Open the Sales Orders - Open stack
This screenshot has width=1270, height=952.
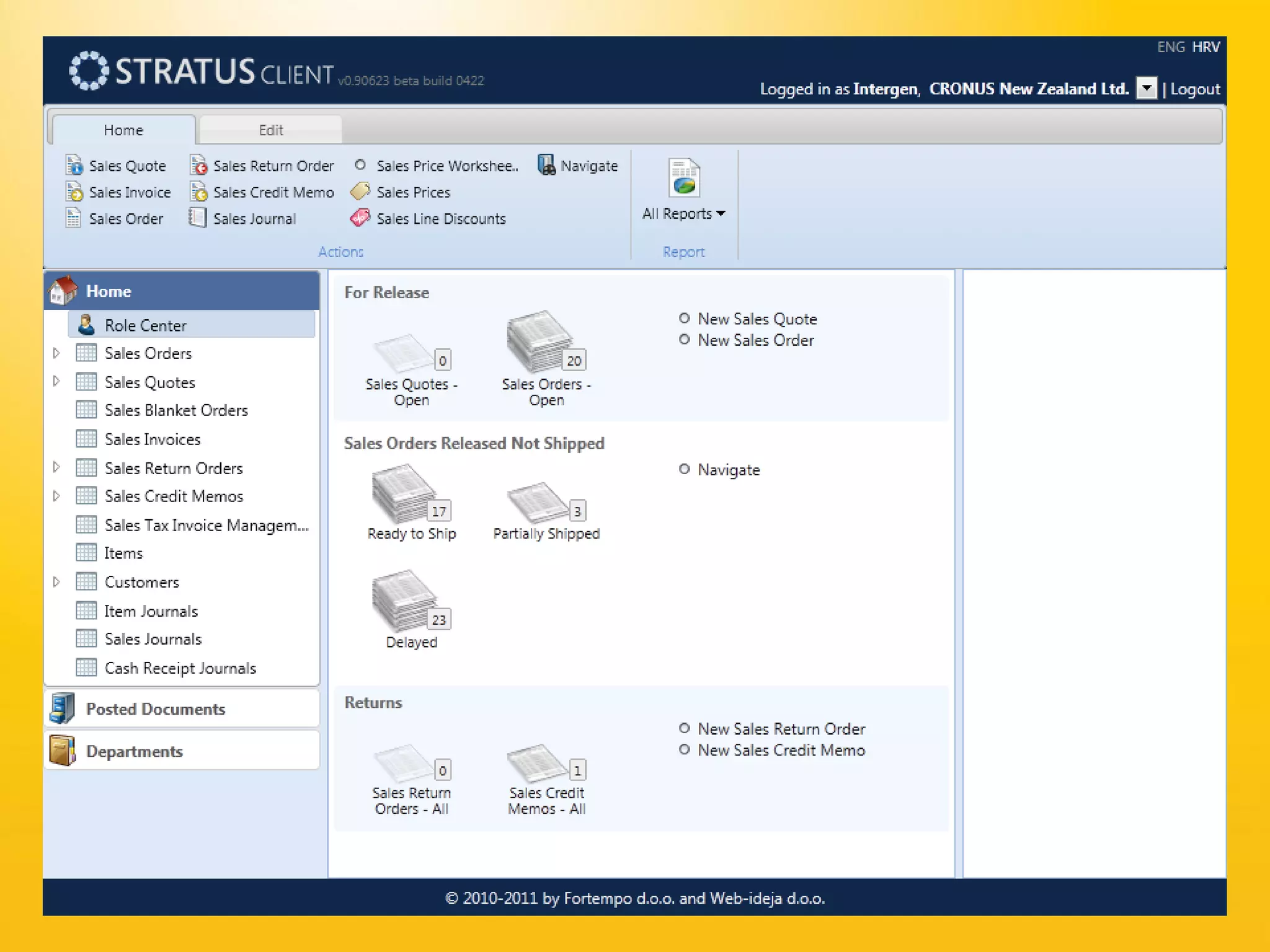click(x=546, y=342)
